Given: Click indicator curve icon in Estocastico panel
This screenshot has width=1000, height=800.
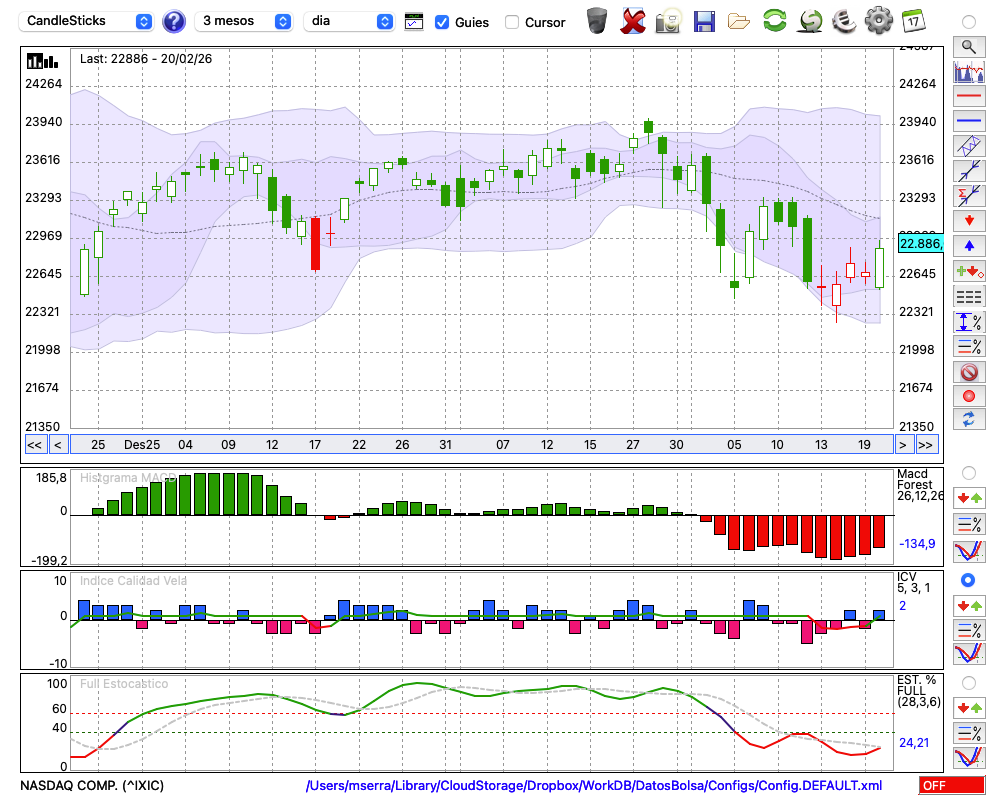Looking at the screenshot, I should tap(969, 757).
